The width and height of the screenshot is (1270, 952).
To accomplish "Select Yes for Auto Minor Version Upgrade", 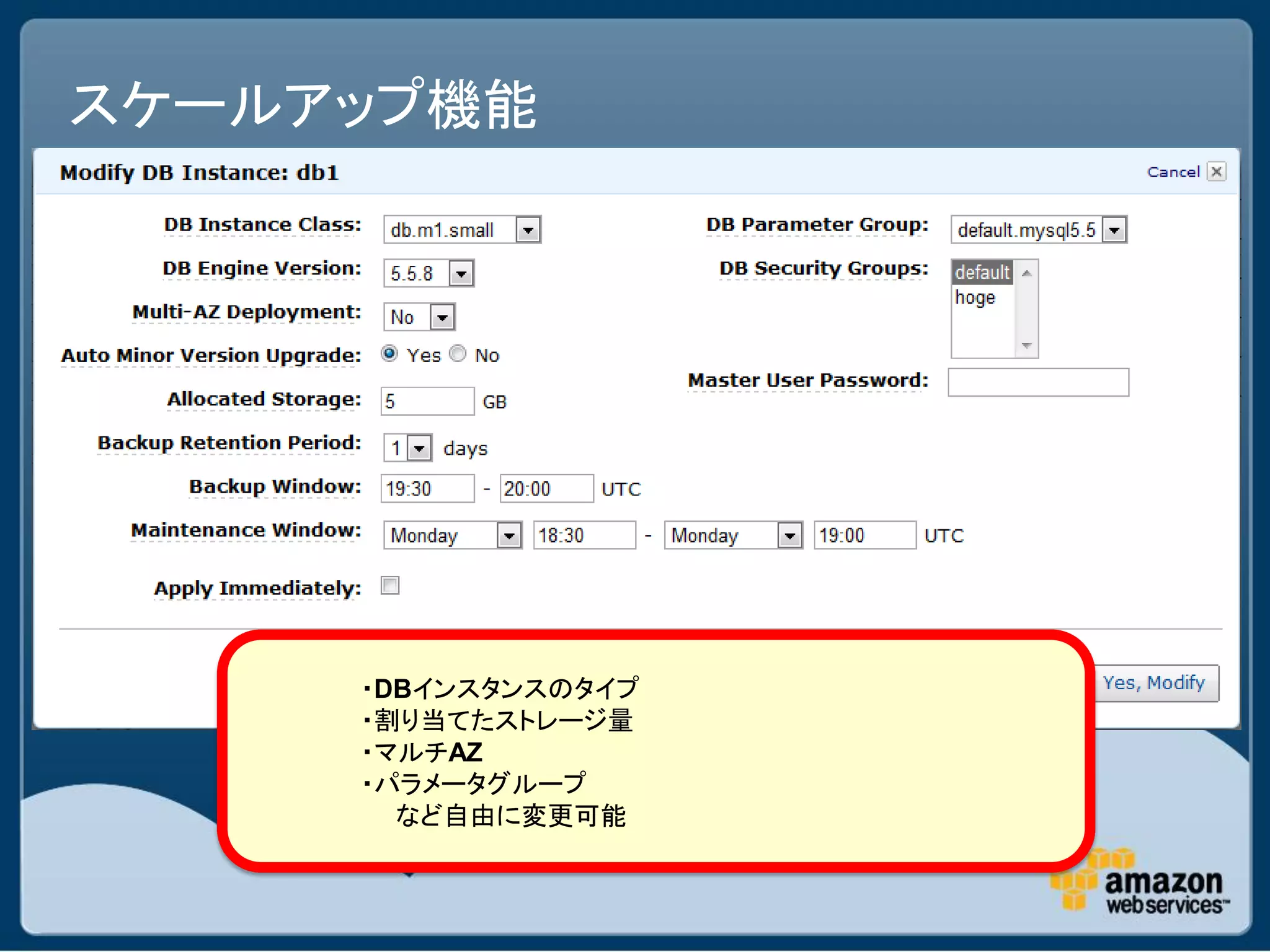I will pyautogui.click(x=389, y=354).
